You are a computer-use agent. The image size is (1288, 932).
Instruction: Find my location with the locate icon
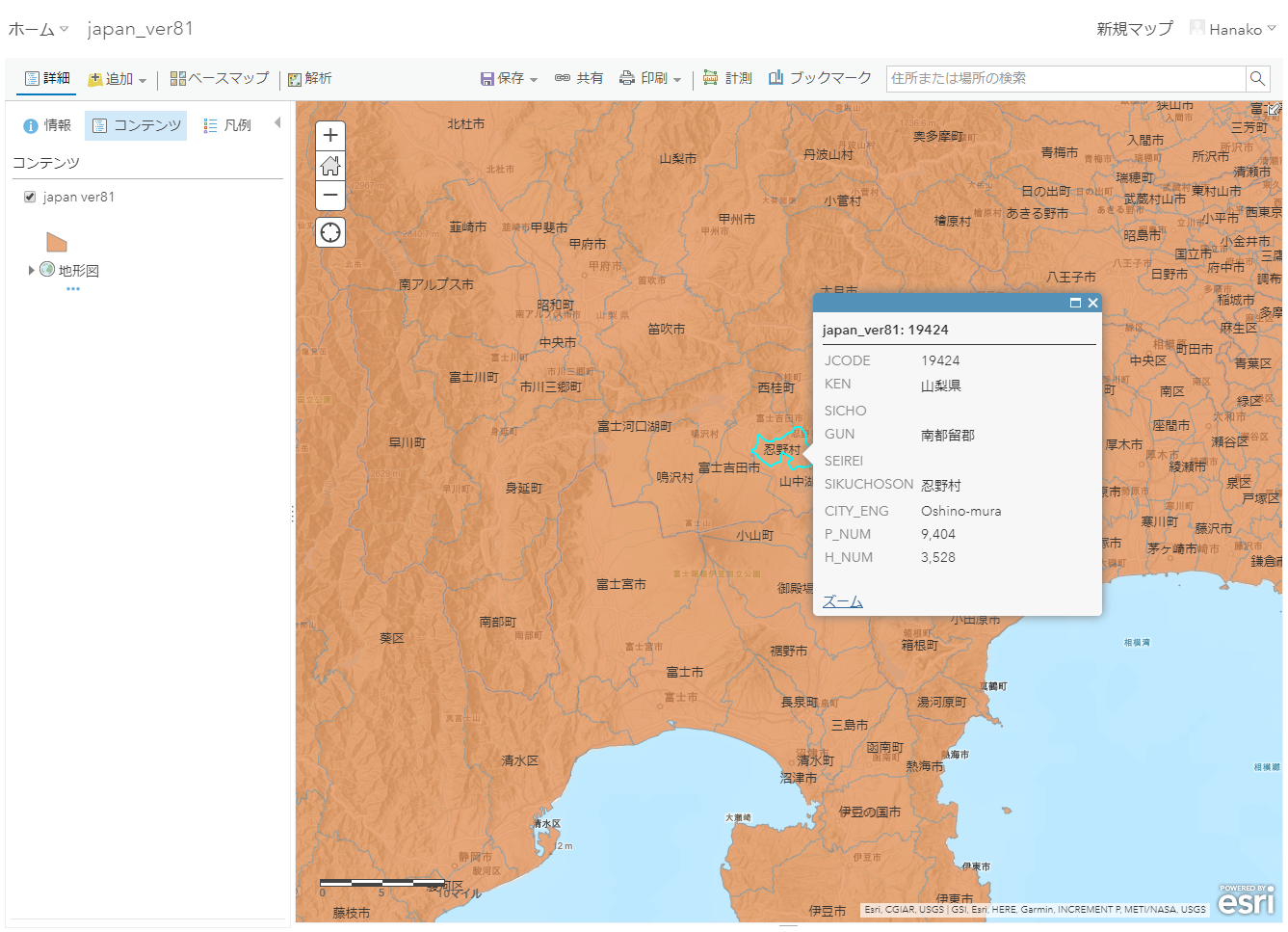pos(330,232)
